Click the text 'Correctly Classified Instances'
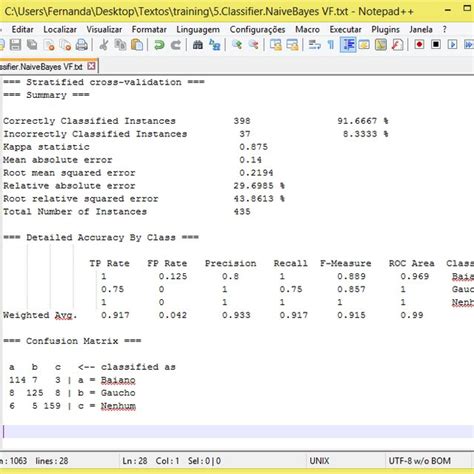The height and width of the screenshot is (474, 474). coord(89,121)
